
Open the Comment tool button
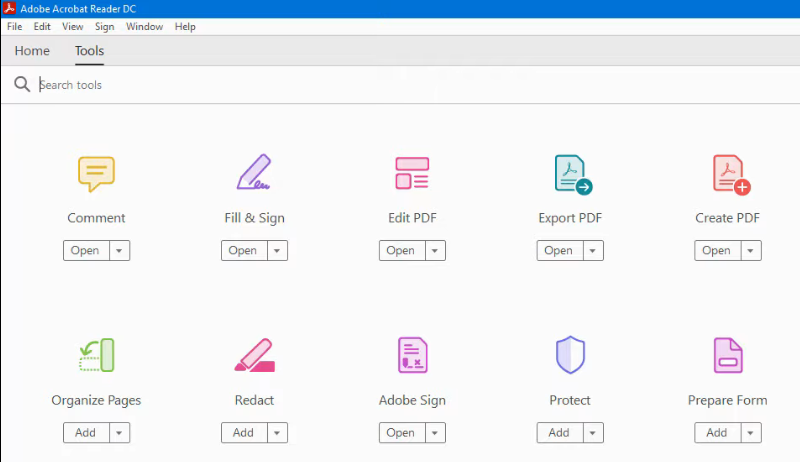coord(86,250)
